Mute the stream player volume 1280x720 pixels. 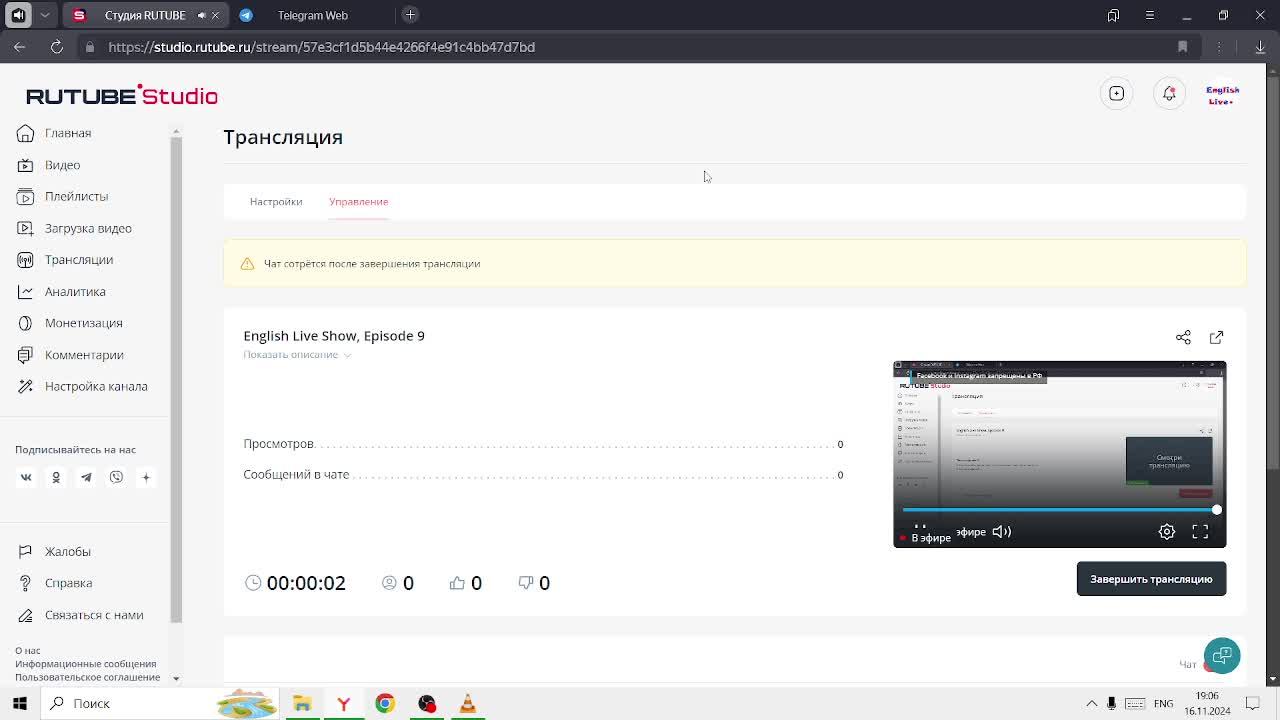pyautogui.click(x=1002, y=532)
